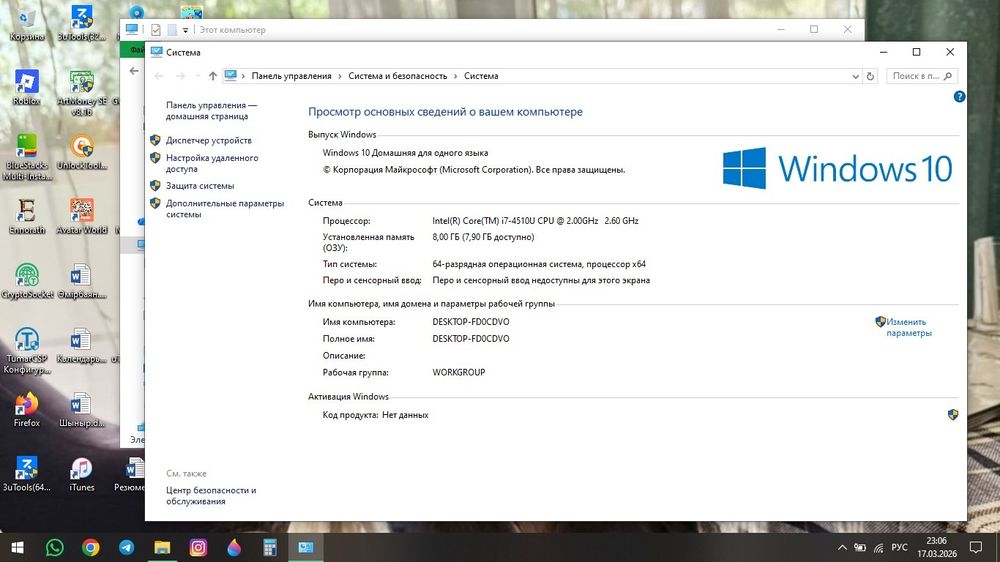Refresh the System window address bar

(870, 76)
